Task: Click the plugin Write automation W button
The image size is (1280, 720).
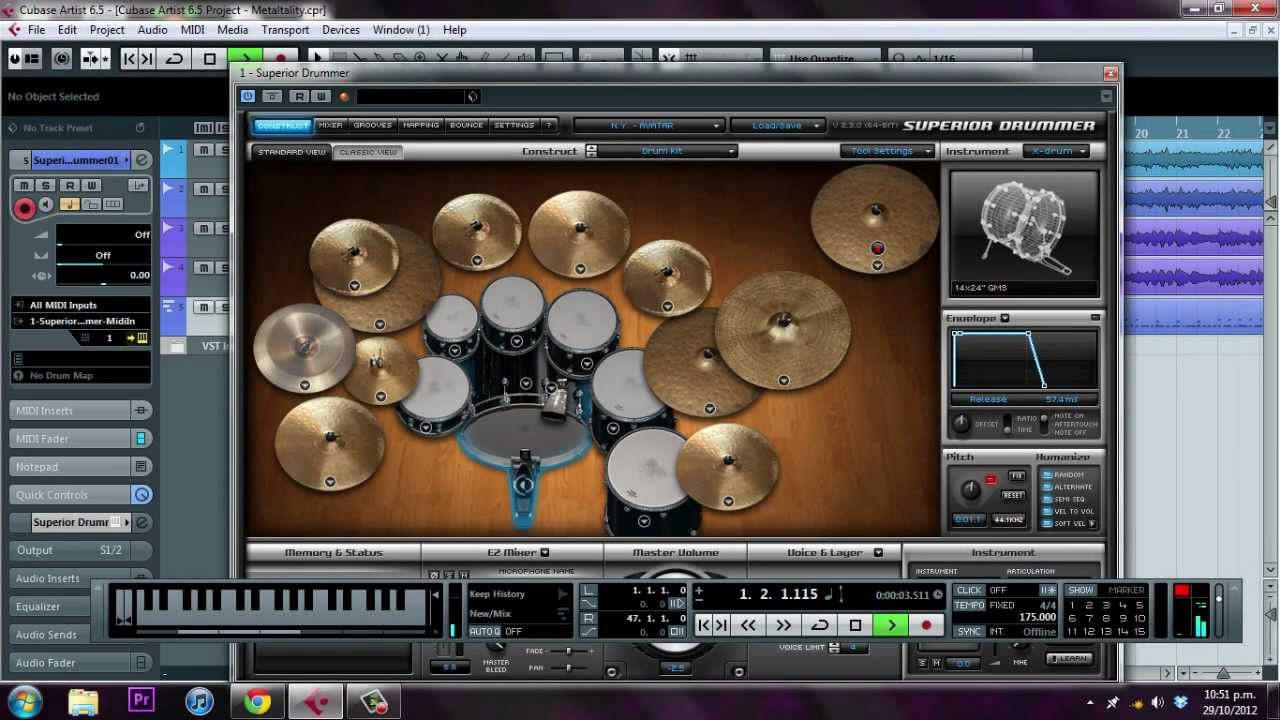Action: 321,96
